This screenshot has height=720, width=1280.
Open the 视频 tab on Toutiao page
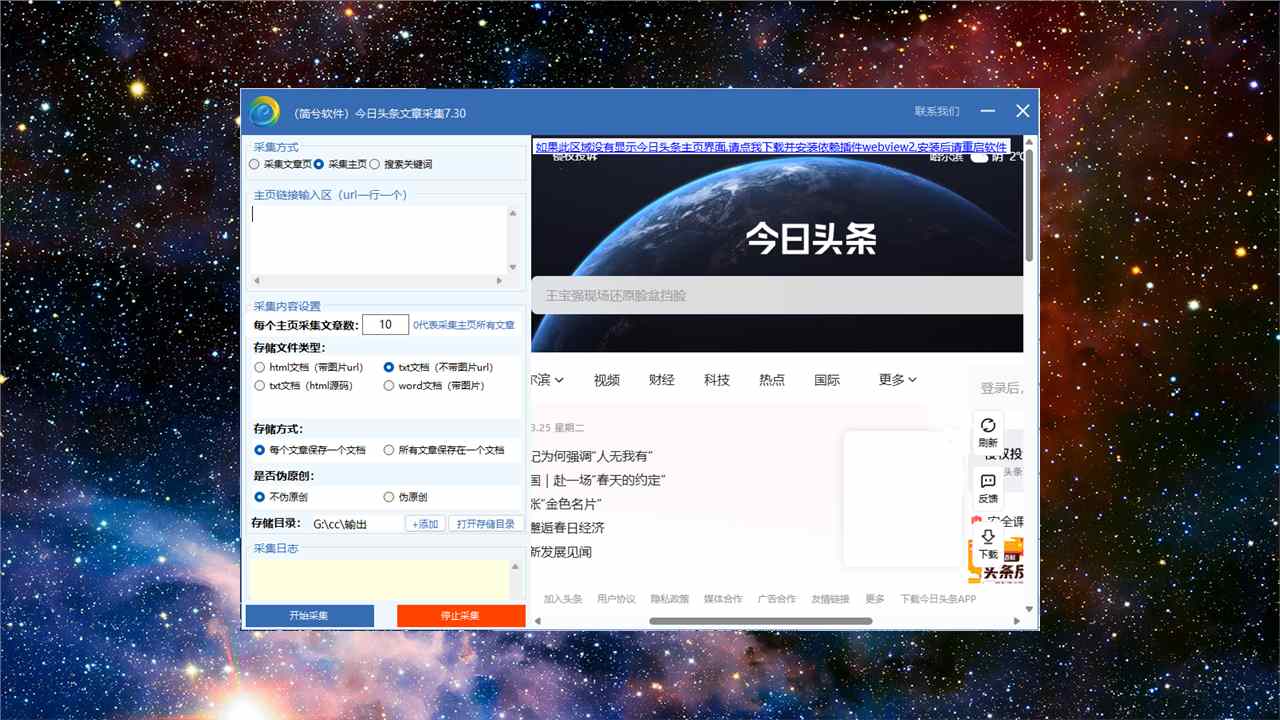[x=606, y=380]
